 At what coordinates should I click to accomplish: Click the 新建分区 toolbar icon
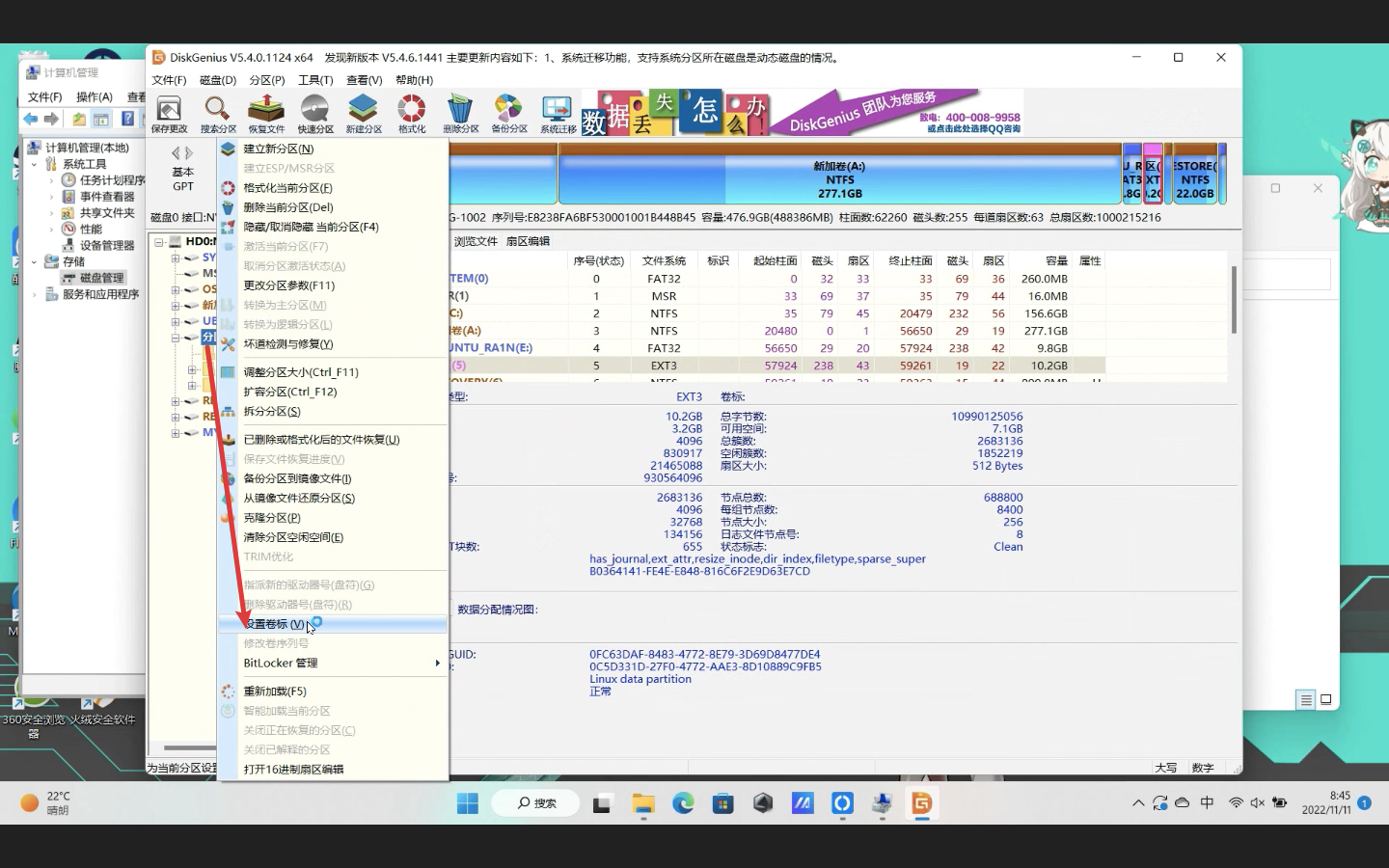(x=364, y=114)
